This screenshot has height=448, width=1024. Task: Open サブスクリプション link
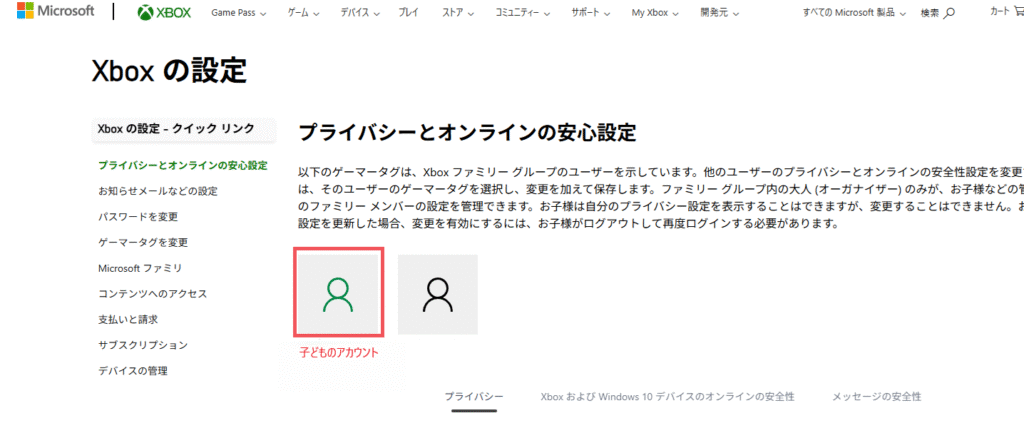click(142, 345)
